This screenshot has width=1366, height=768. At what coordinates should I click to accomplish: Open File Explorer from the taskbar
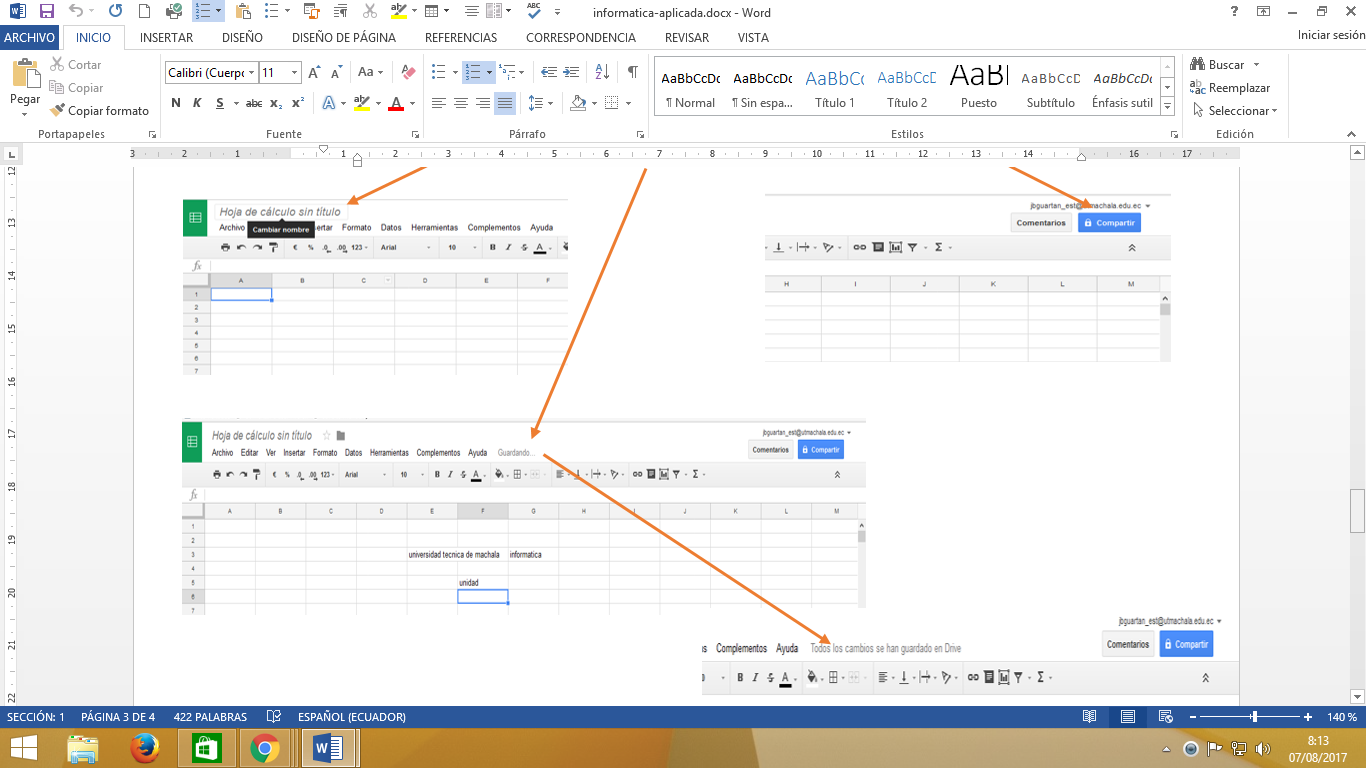point(83,748)
